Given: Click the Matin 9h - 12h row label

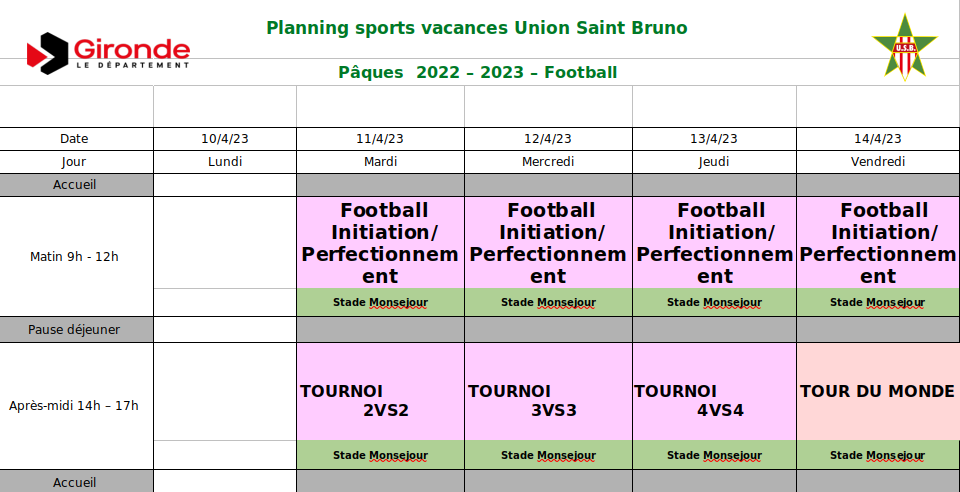Looking at the screenshot, I should tap(74, 256).
